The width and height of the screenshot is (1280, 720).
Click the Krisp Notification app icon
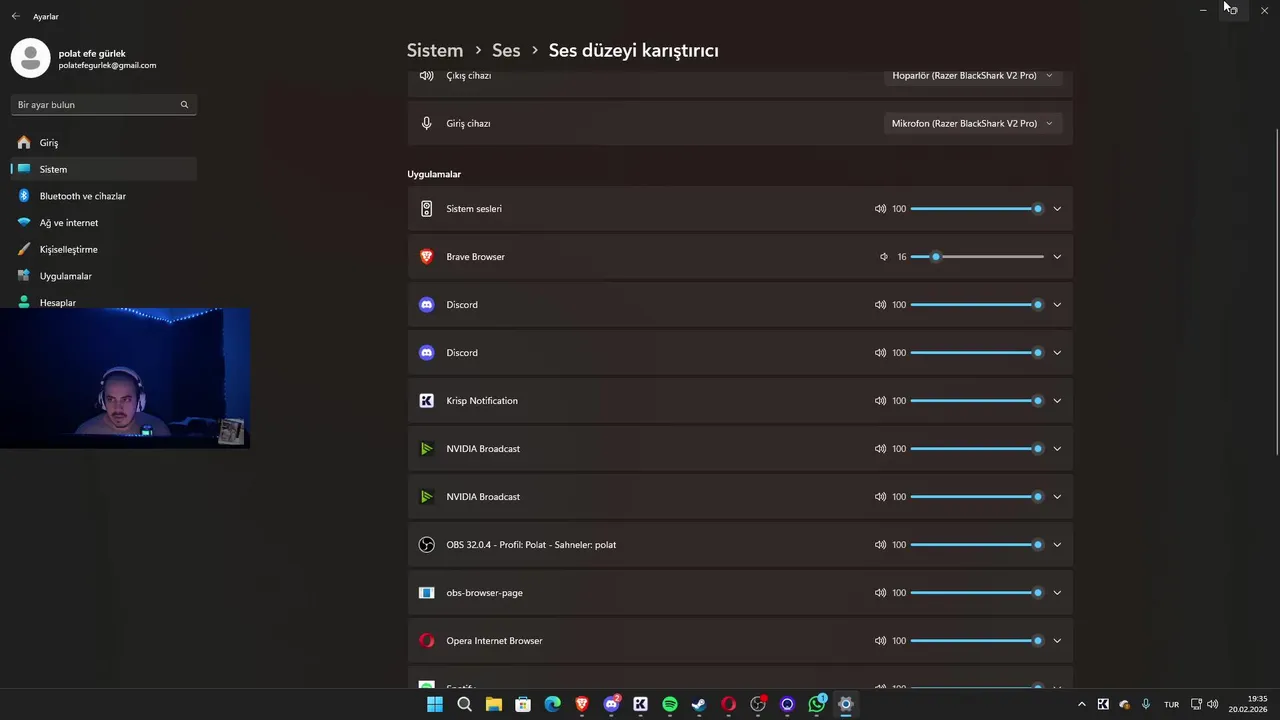coord(426,401)
